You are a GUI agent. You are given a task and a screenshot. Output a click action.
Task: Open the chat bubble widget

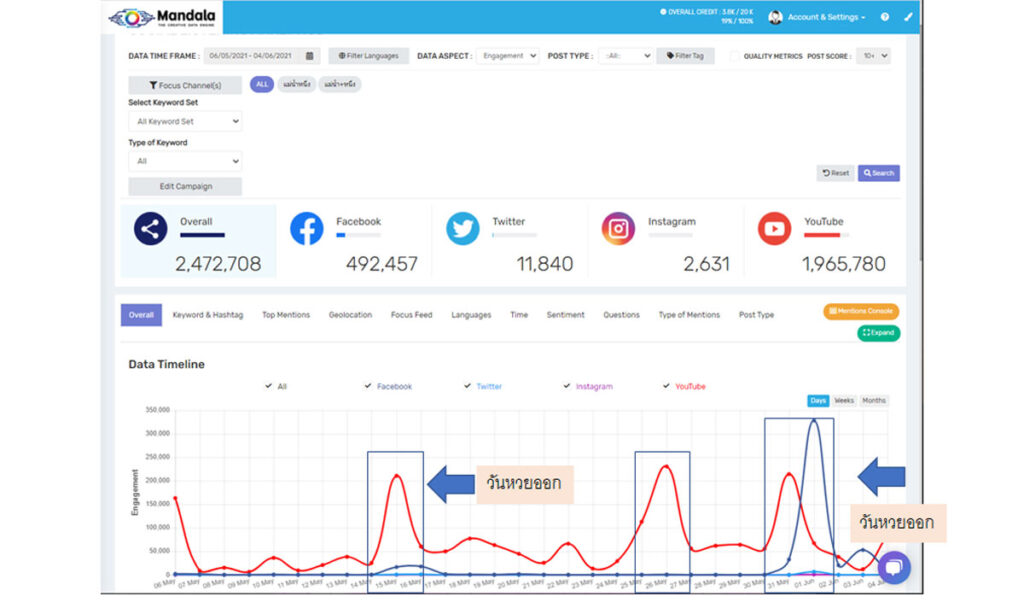(893, 567)
